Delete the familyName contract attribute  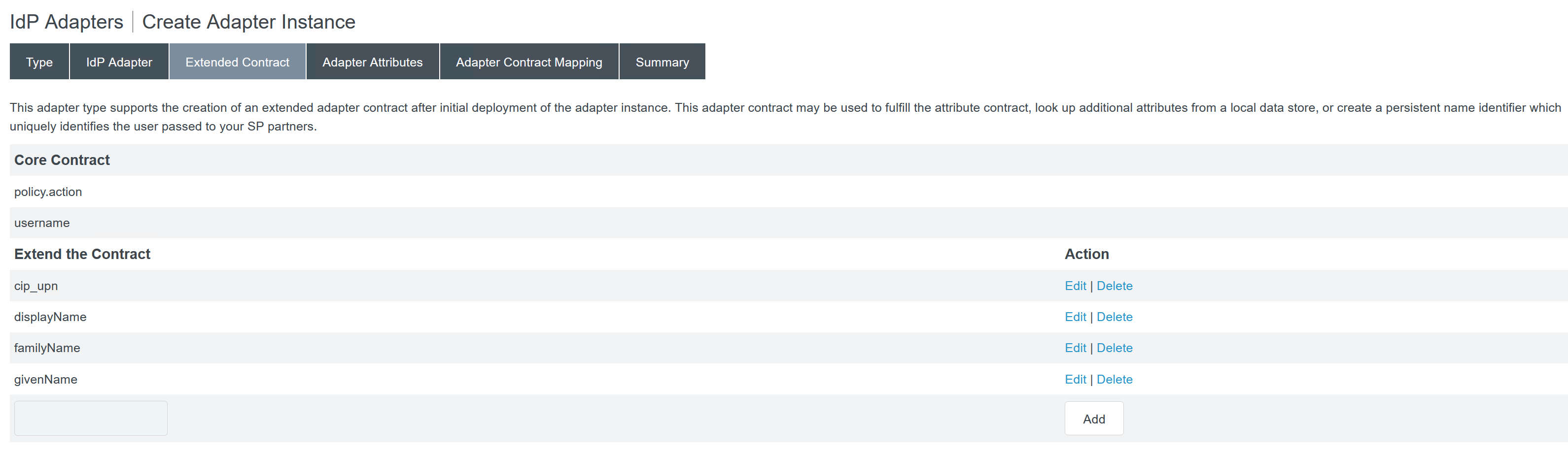(1115, 348)
